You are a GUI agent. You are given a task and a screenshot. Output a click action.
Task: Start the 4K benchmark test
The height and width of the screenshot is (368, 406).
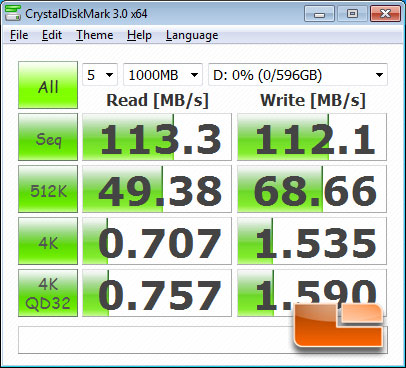pyautogui.click(x=48, y=241)
